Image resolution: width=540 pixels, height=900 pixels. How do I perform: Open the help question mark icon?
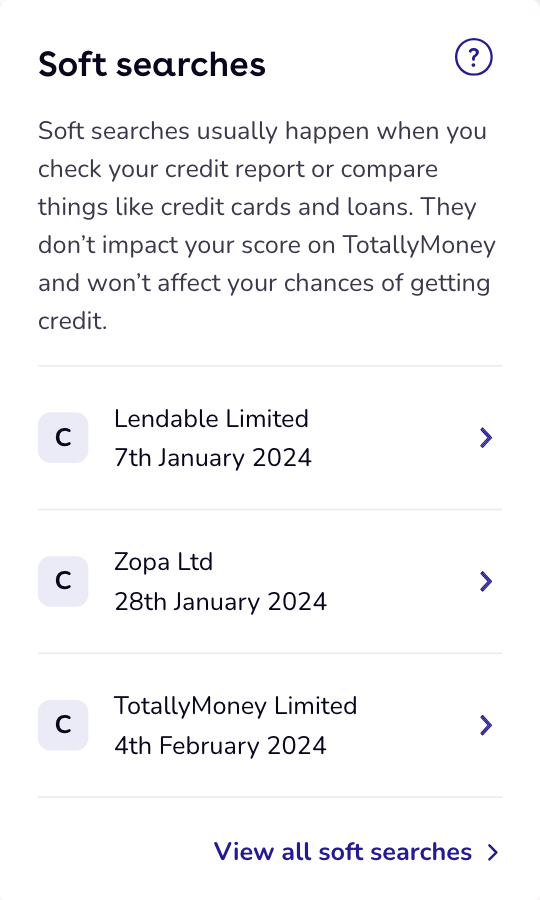pos(473,57)
